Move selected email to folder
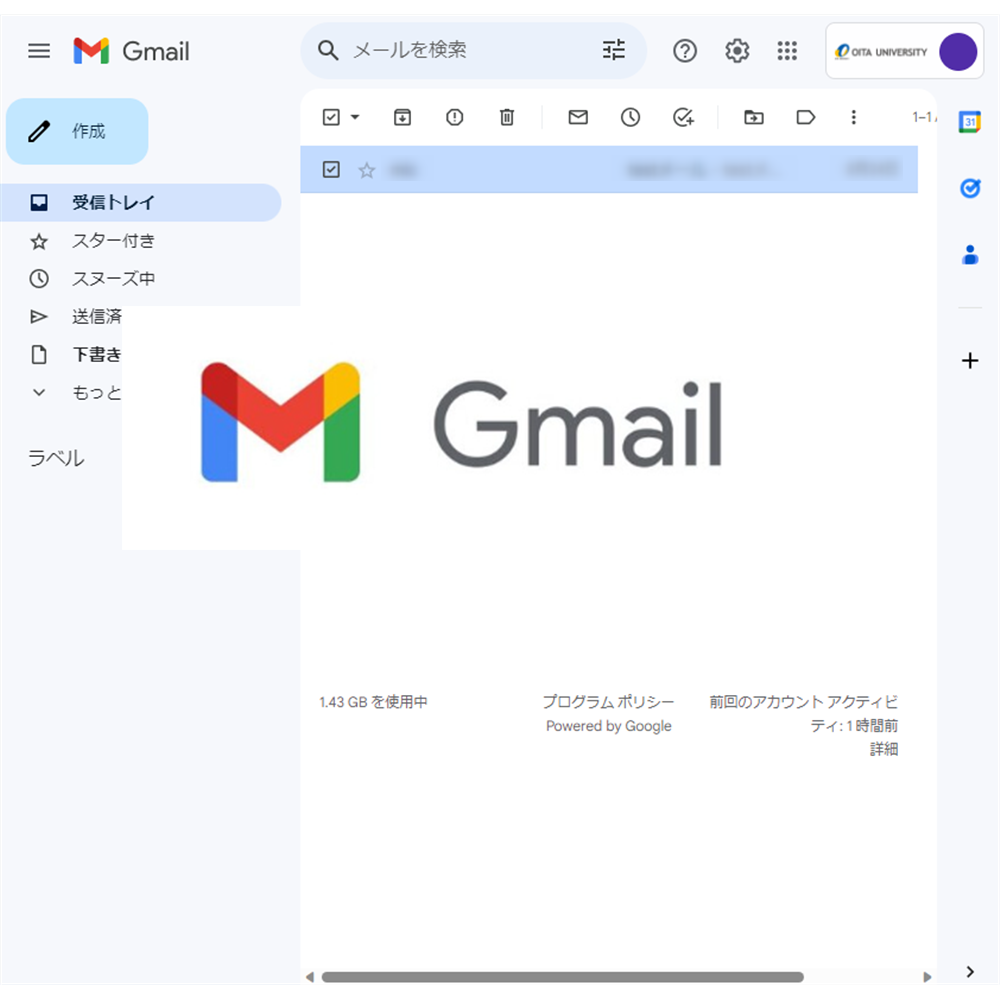 coord(753,117)
